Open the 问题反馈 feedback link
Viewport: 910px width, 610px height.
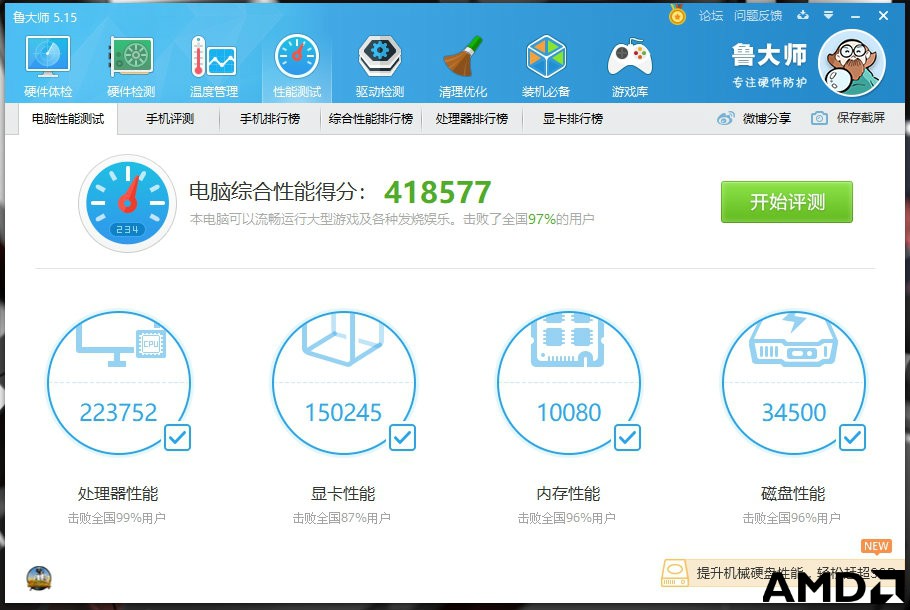[x=758, y=16]
